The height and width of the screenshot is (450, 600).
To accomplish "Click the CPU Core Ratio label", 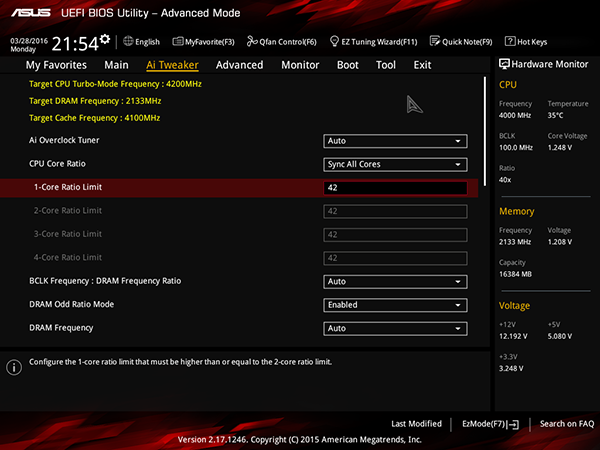I will [57, 164].
